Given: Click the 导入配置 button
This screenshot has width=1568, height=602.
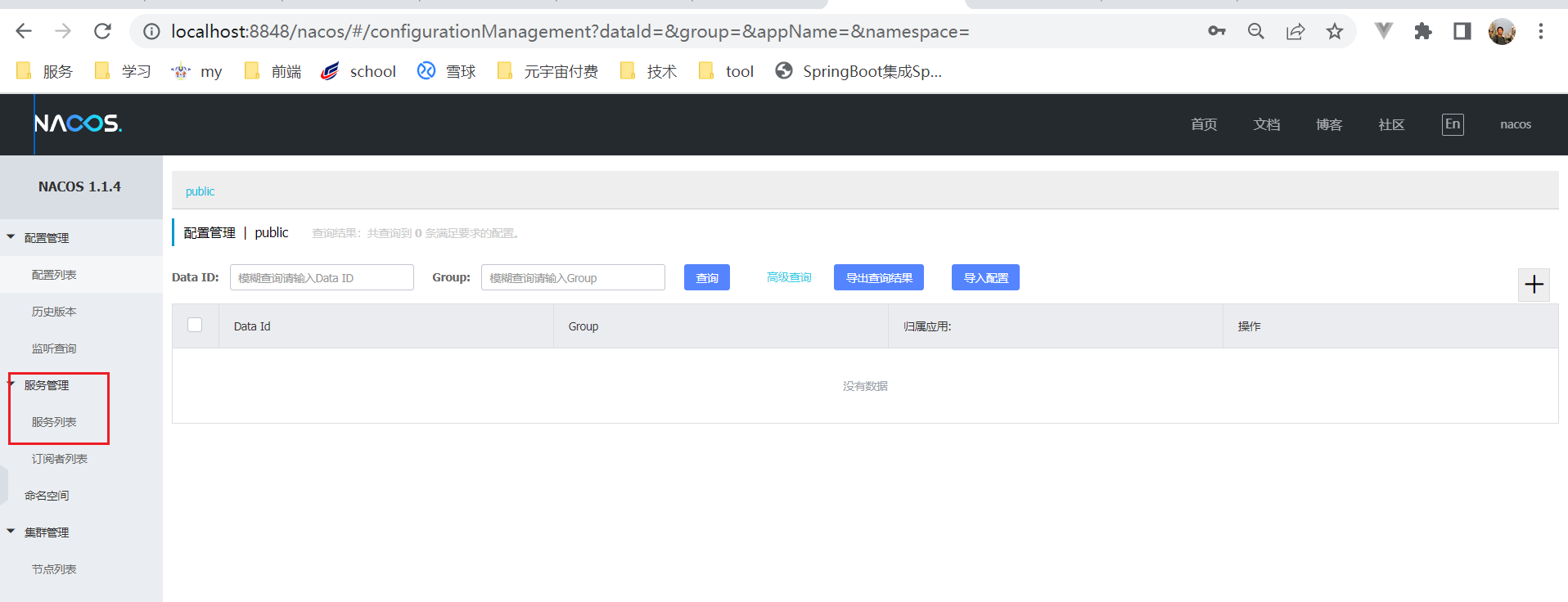Looking at the screenshot, I should coord(985,278).
